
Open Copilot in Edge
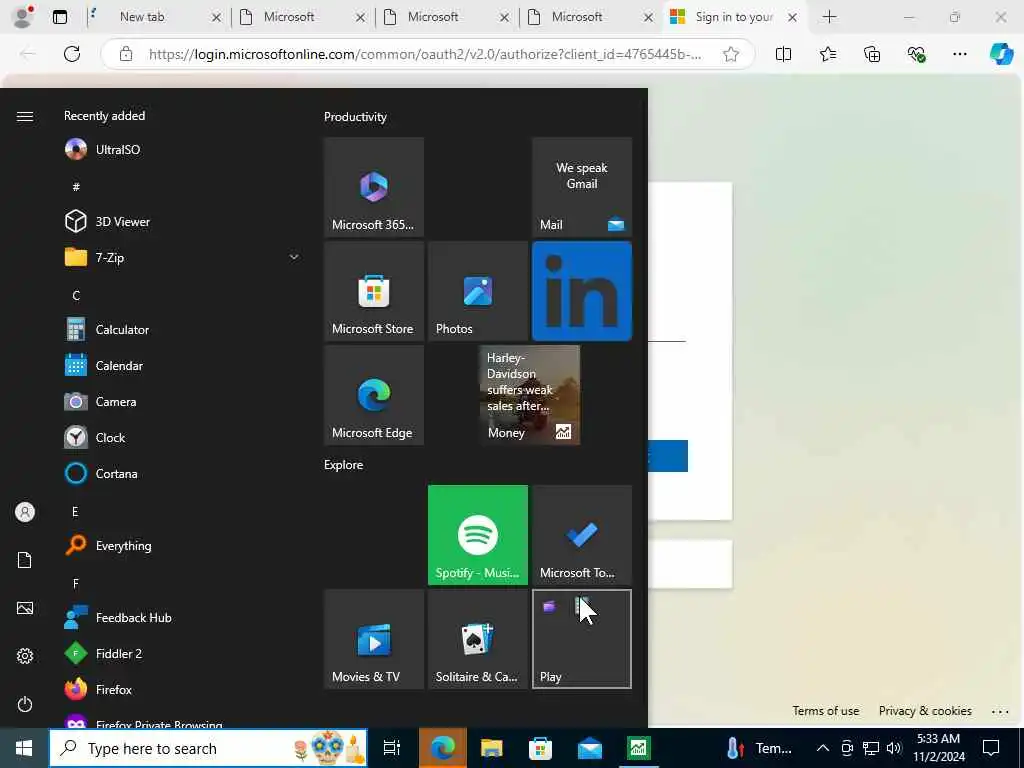[x=1001, y=54]
